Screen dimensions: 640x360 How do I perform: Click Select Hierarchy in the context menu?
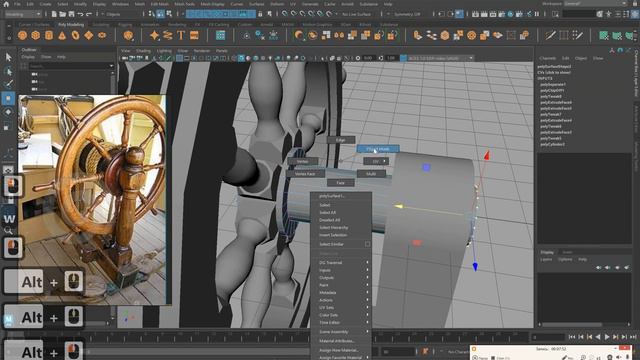tap(334, 228)
